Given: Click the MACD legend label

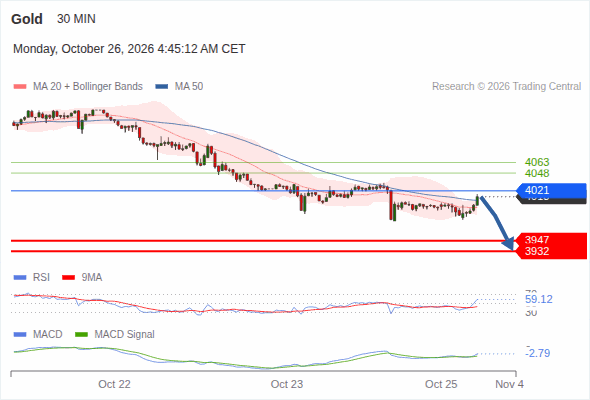Looking at the screenshot, I should tap(48, 335).
